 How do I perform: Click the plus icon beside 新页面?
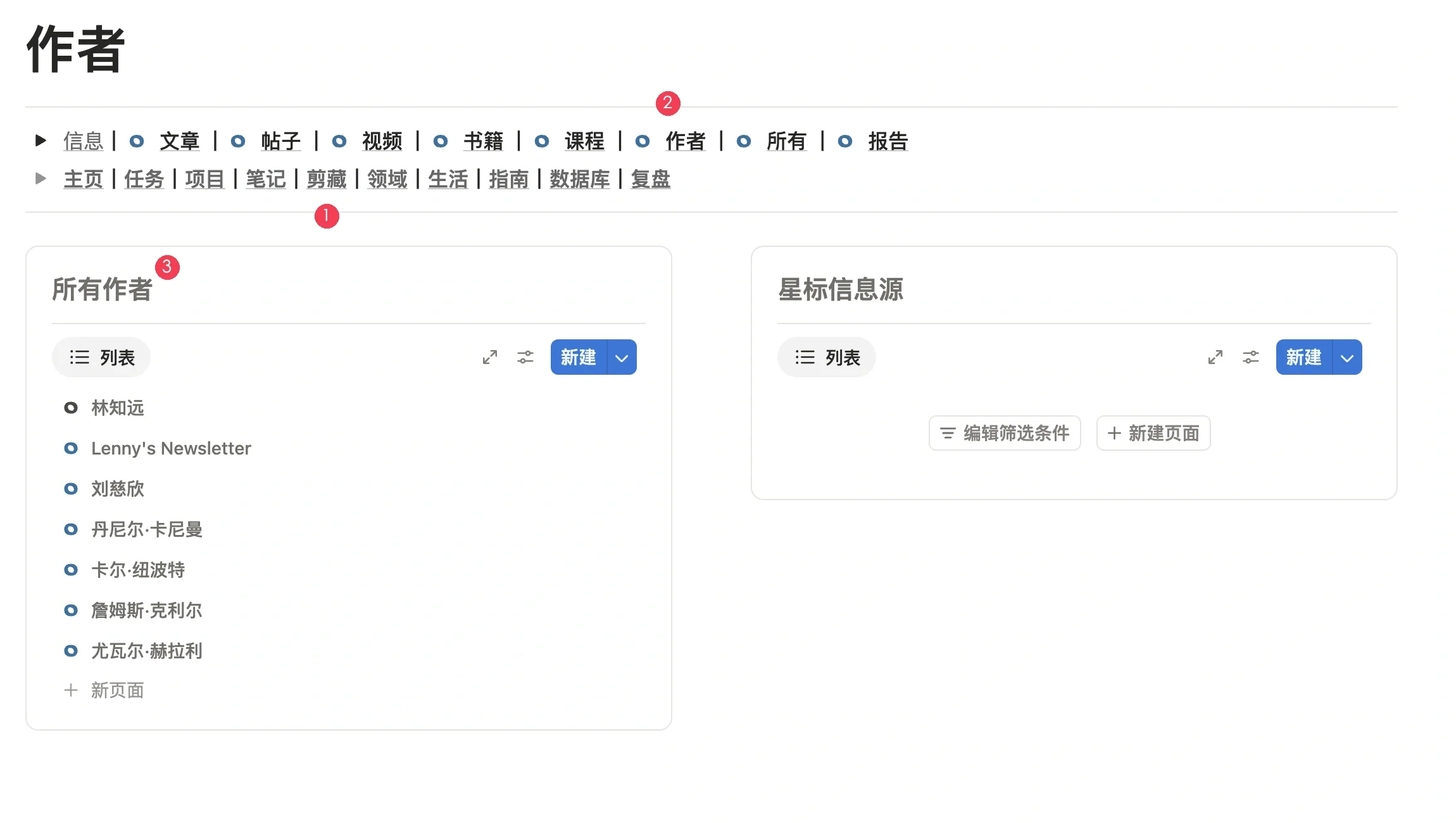click(71, 690)
